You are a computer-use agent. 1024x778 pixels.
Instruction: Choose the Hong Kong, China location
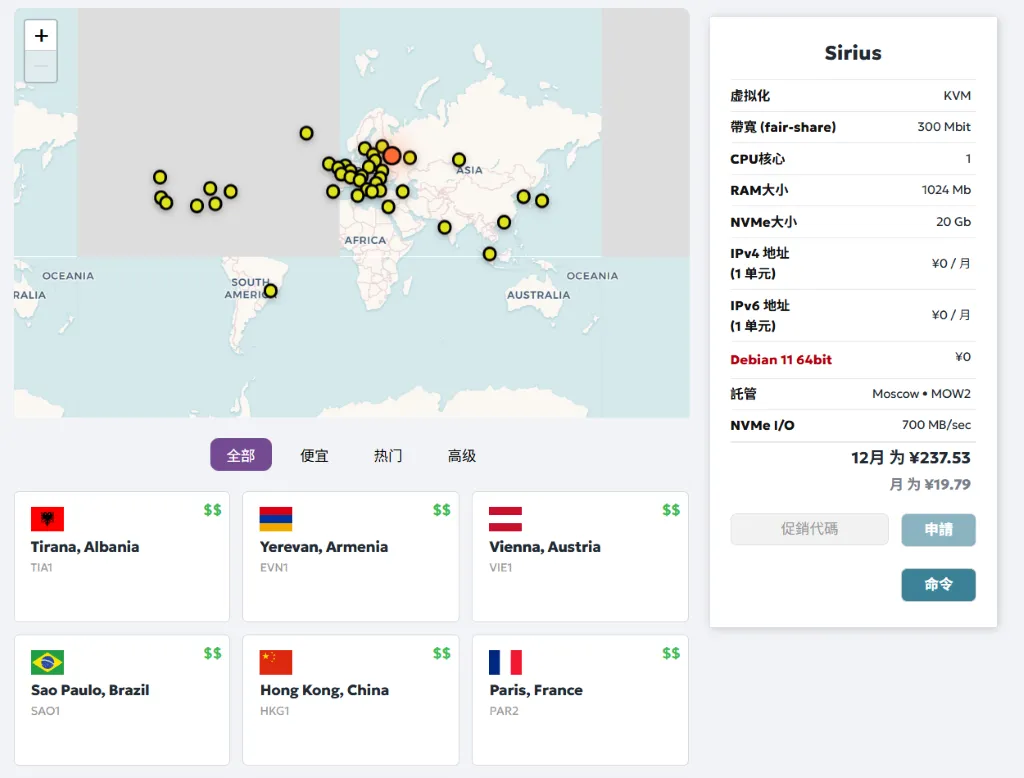[x=350, y=699]
